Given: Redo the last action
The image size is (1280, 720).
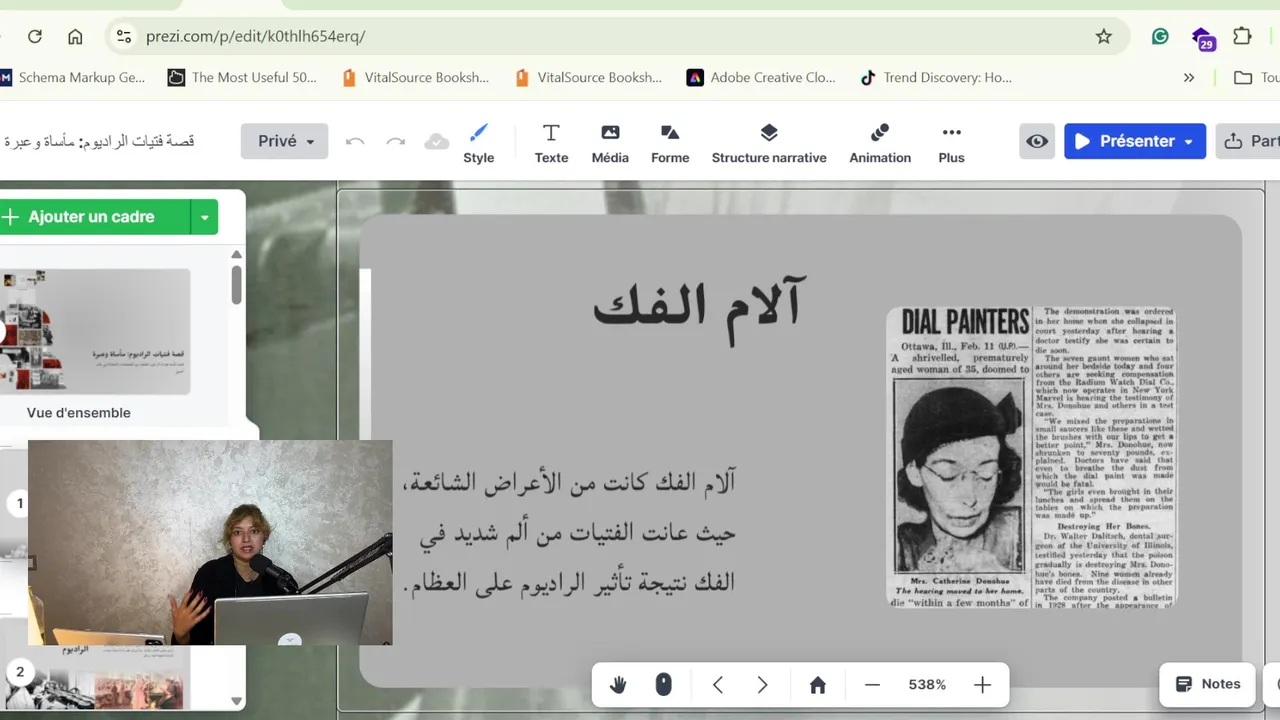Looking at the screenshot, I should coord(396,141).
